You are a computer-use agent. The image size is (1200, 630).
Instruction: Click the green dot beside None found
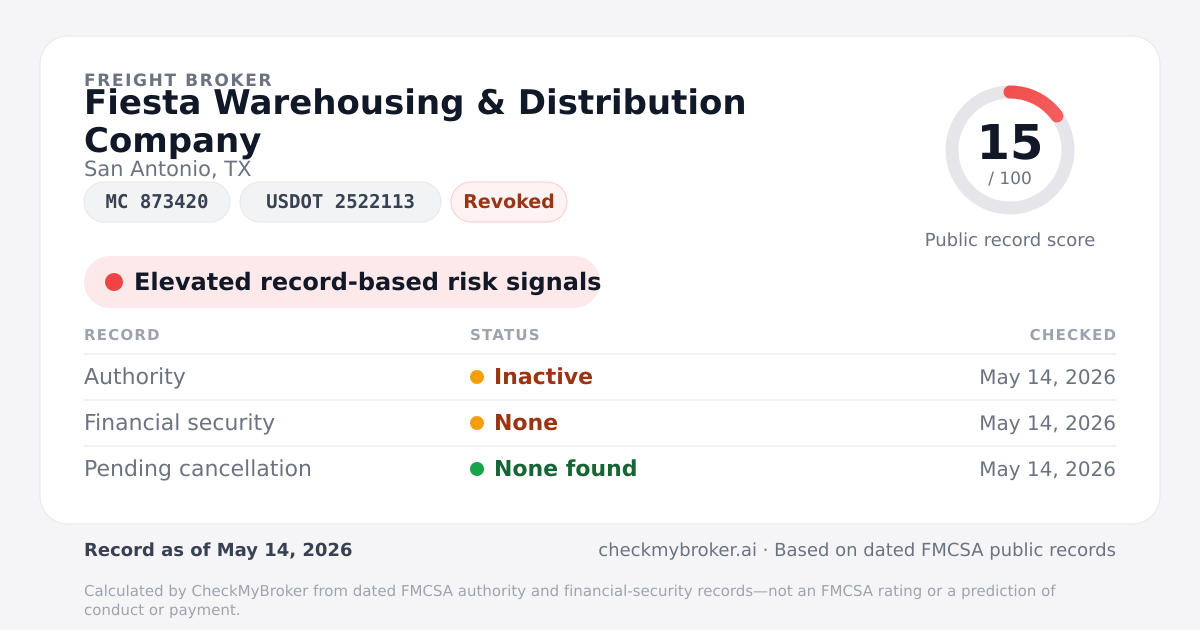(477, 469)
